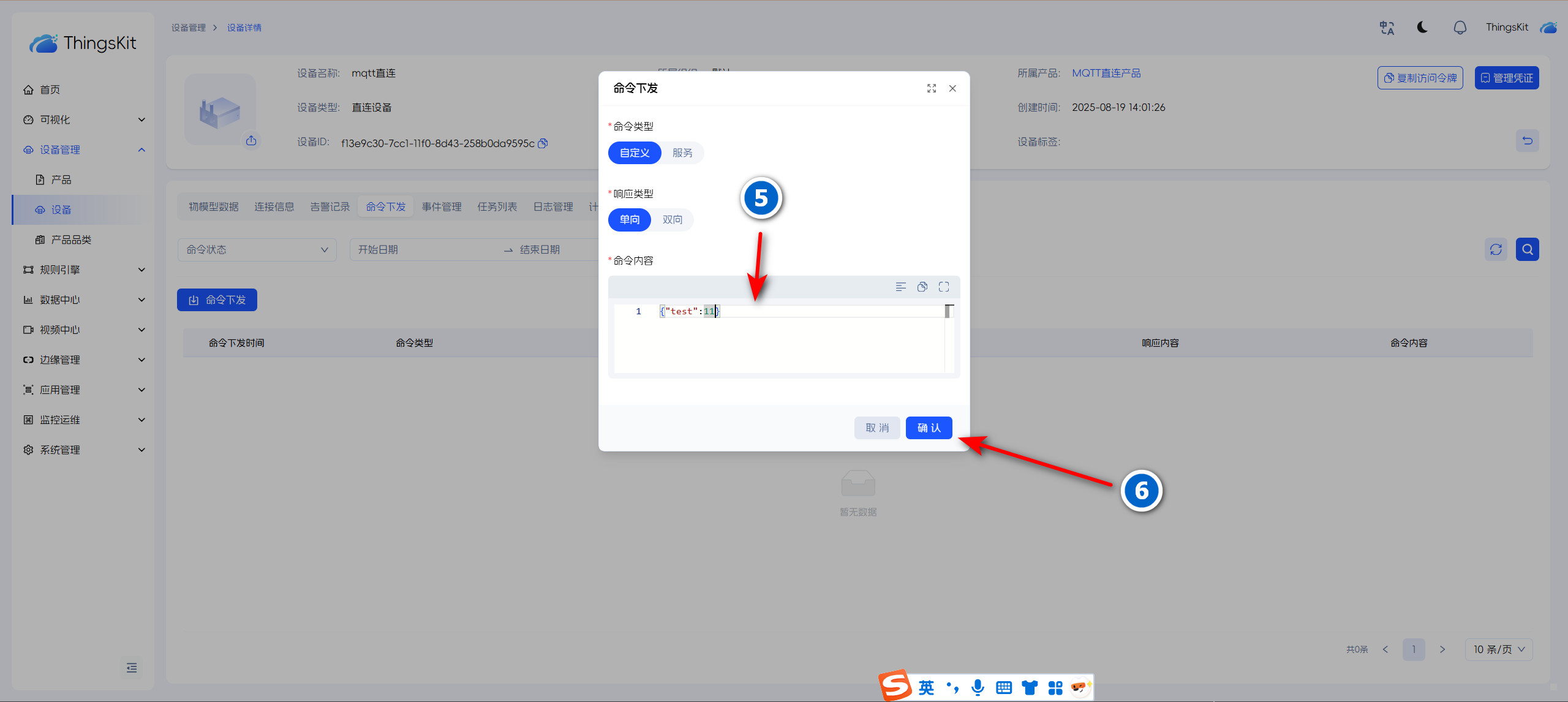Select the 单向 response type option
This screenshot has height=702, width=1568.
pyautogui.click(x=630, y=219)
